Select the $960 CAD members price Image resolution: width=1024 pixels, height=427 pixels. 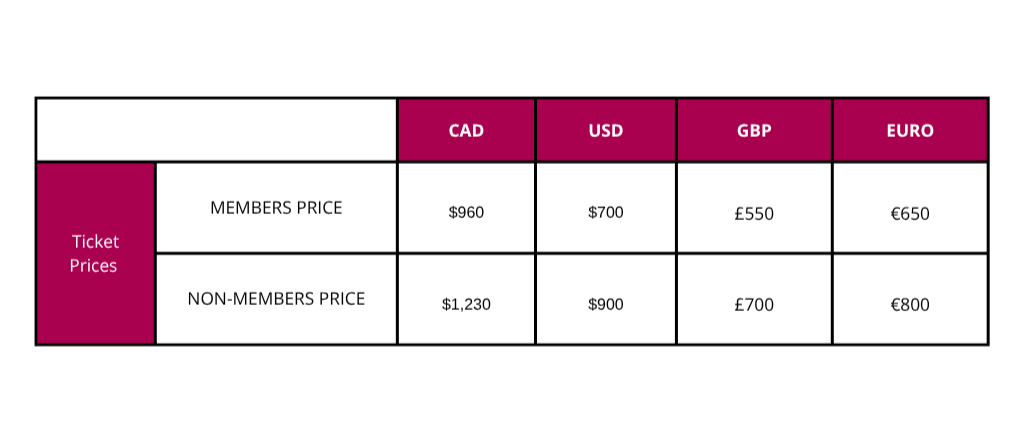pyautogui.click(x=466, y=212)
